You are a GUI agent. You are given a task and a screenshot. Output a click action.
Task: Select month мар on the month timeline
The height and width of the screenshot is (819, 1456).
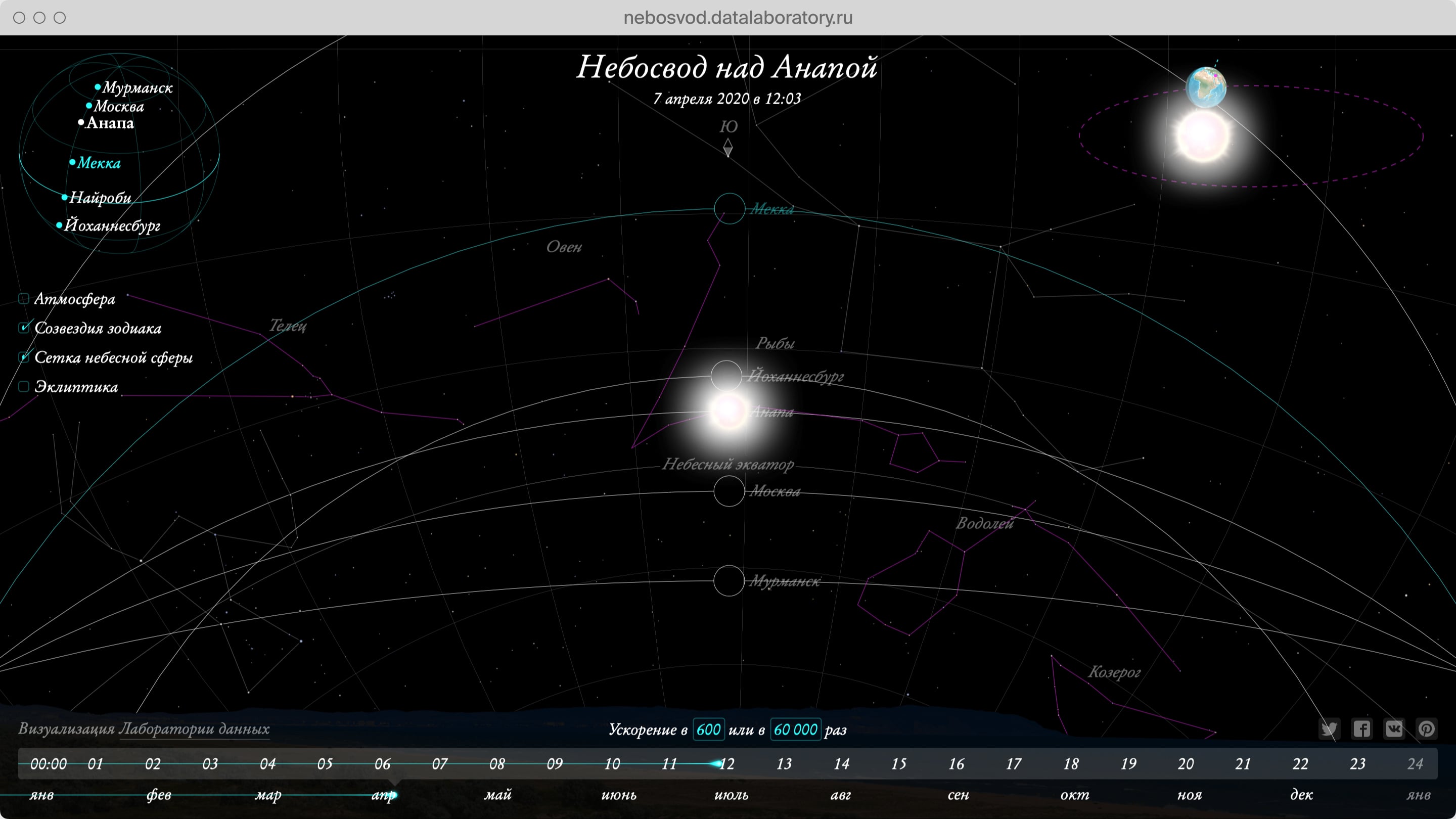(268, 795)
